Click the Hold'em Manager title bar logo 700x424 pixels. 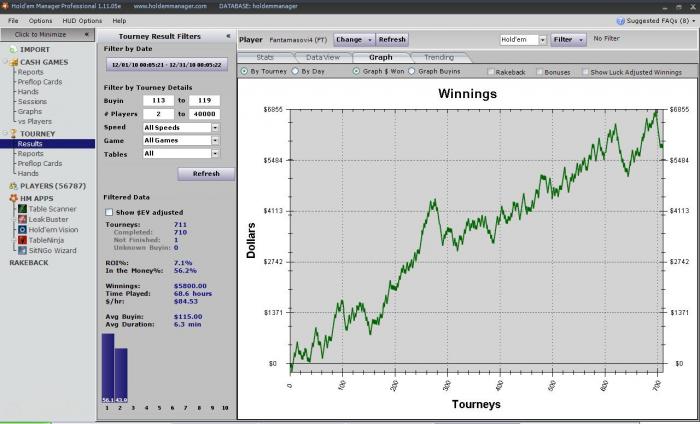[5, 6]
